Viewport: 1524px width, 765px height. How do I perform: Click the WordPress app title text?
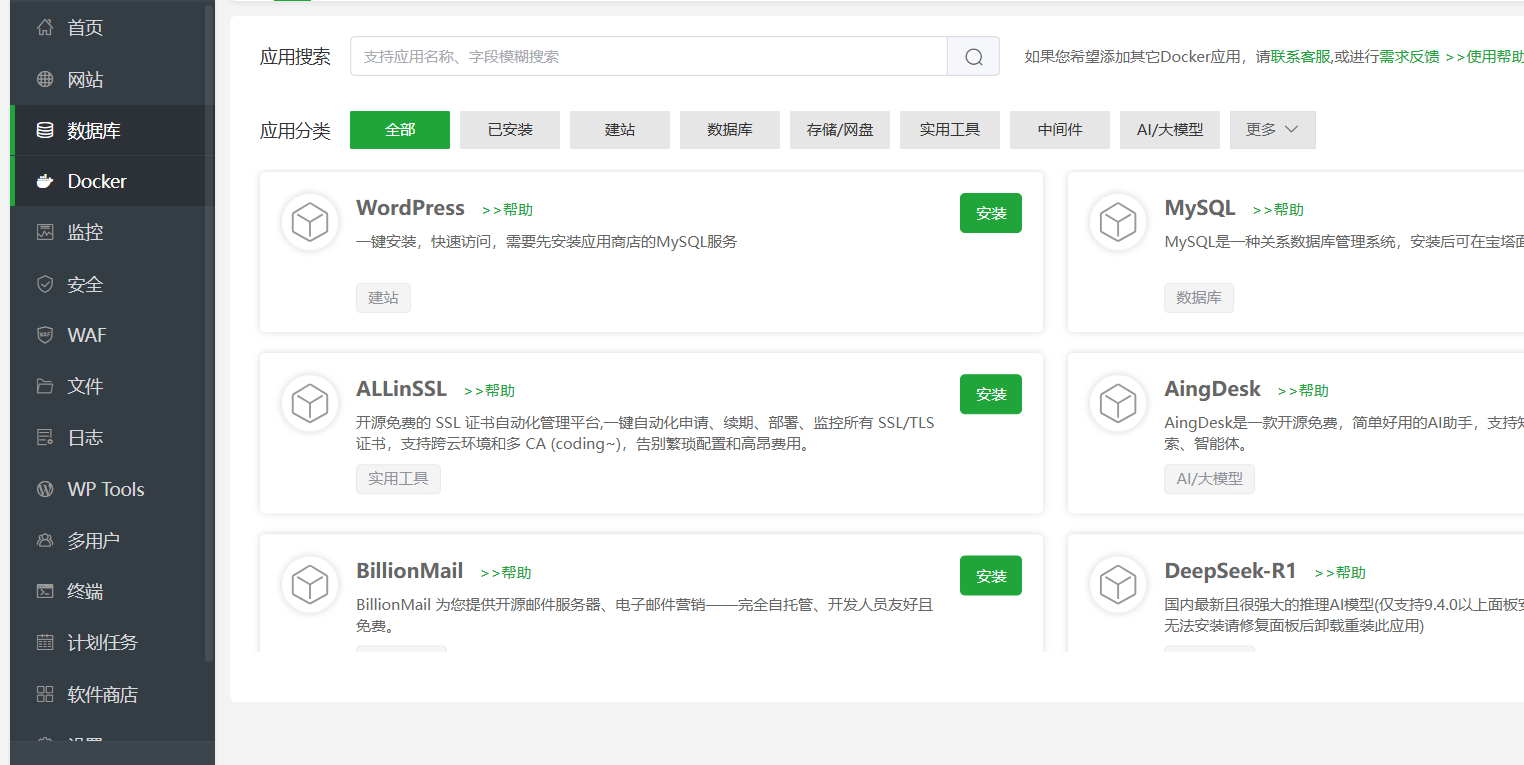coord(410,208)
